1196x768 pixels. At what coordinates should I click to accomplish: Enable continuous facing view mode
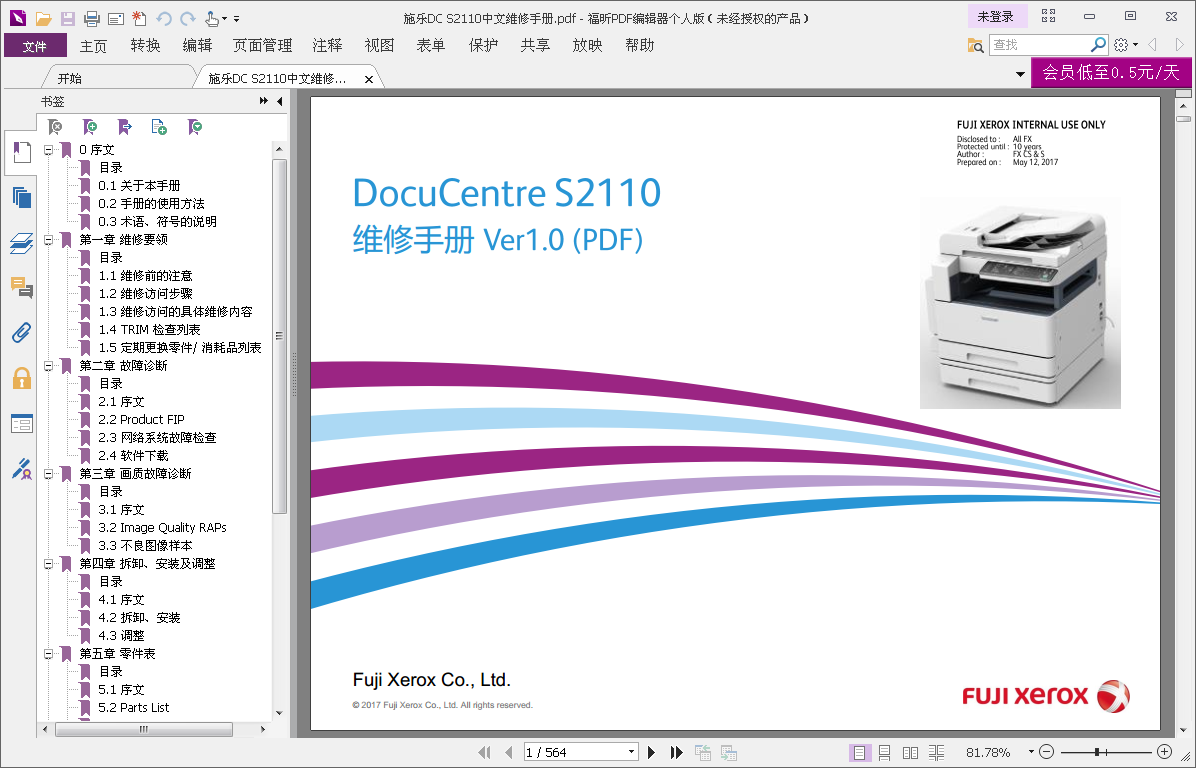coord(937,752)
